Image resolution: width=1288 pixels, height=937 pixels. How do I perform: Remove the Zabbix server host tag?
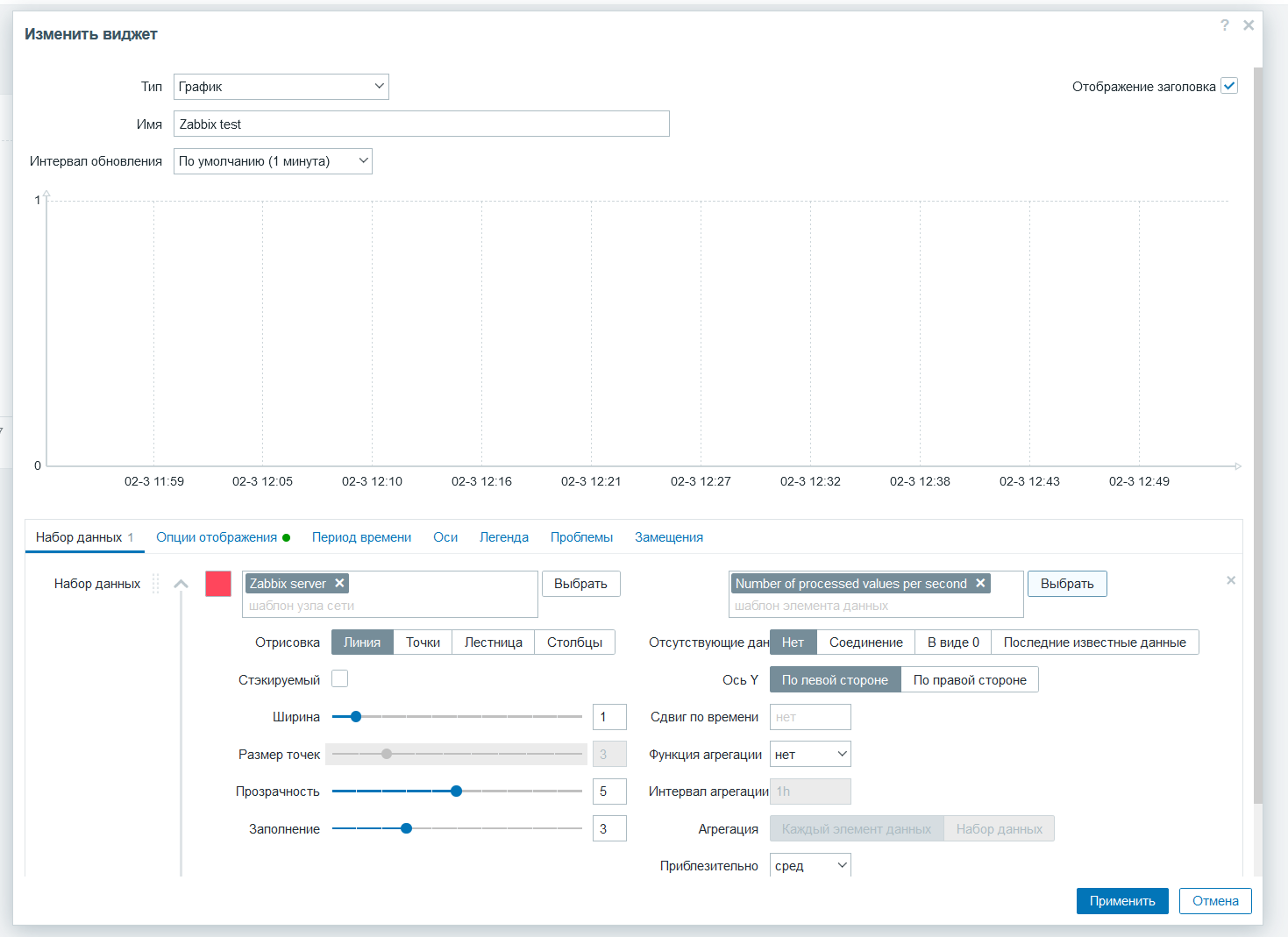pos(339,584)
